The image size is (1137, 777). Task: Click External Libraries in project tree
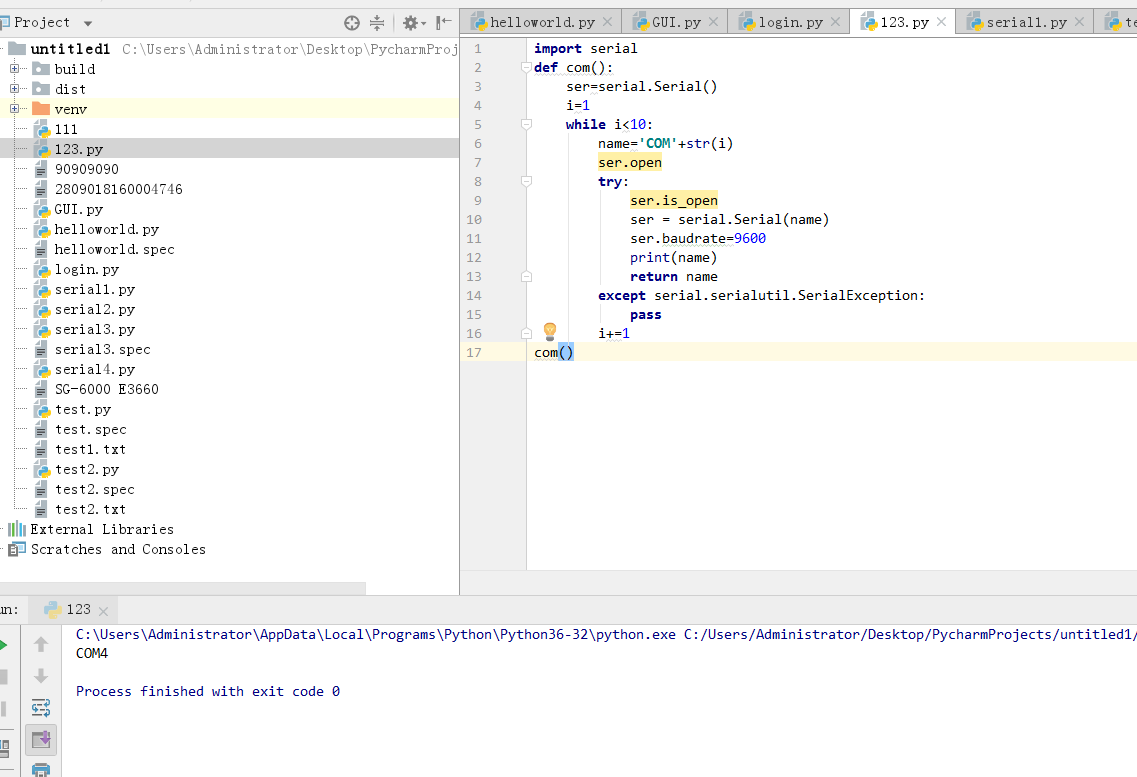pyautogui.click(x=101, y=529)
